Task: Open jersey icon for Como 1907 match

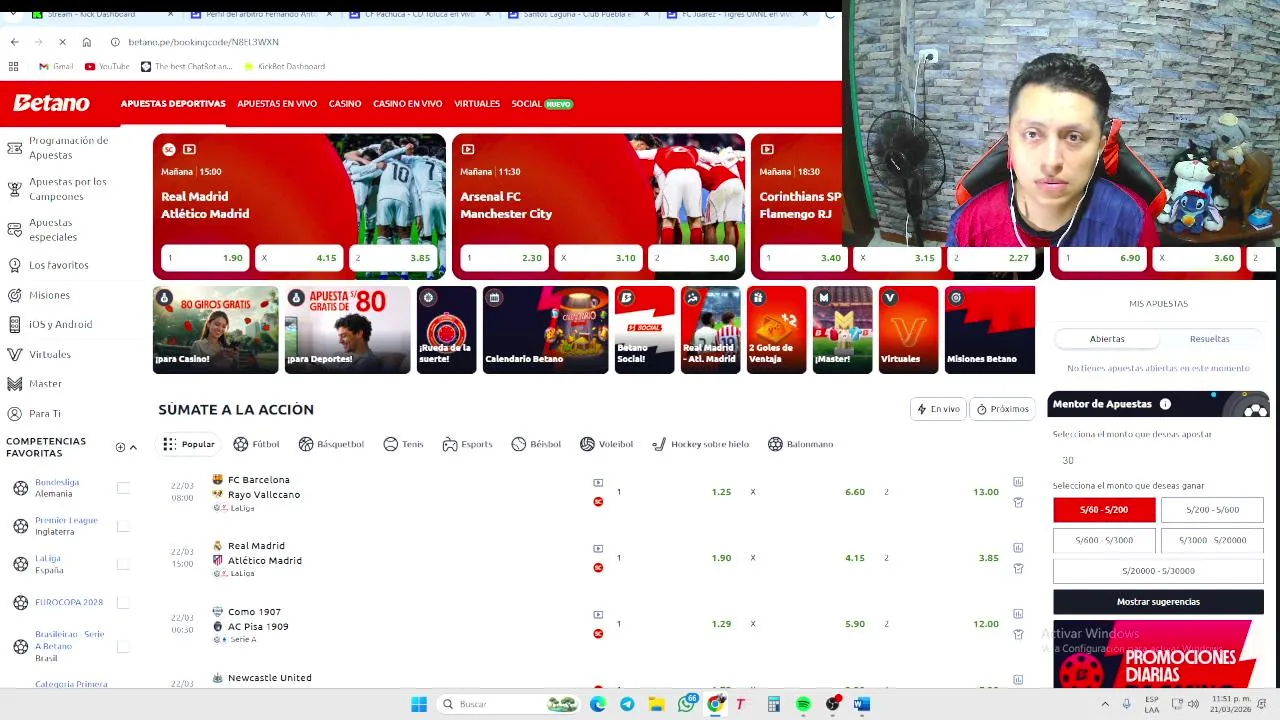Action: (1018, 634)
